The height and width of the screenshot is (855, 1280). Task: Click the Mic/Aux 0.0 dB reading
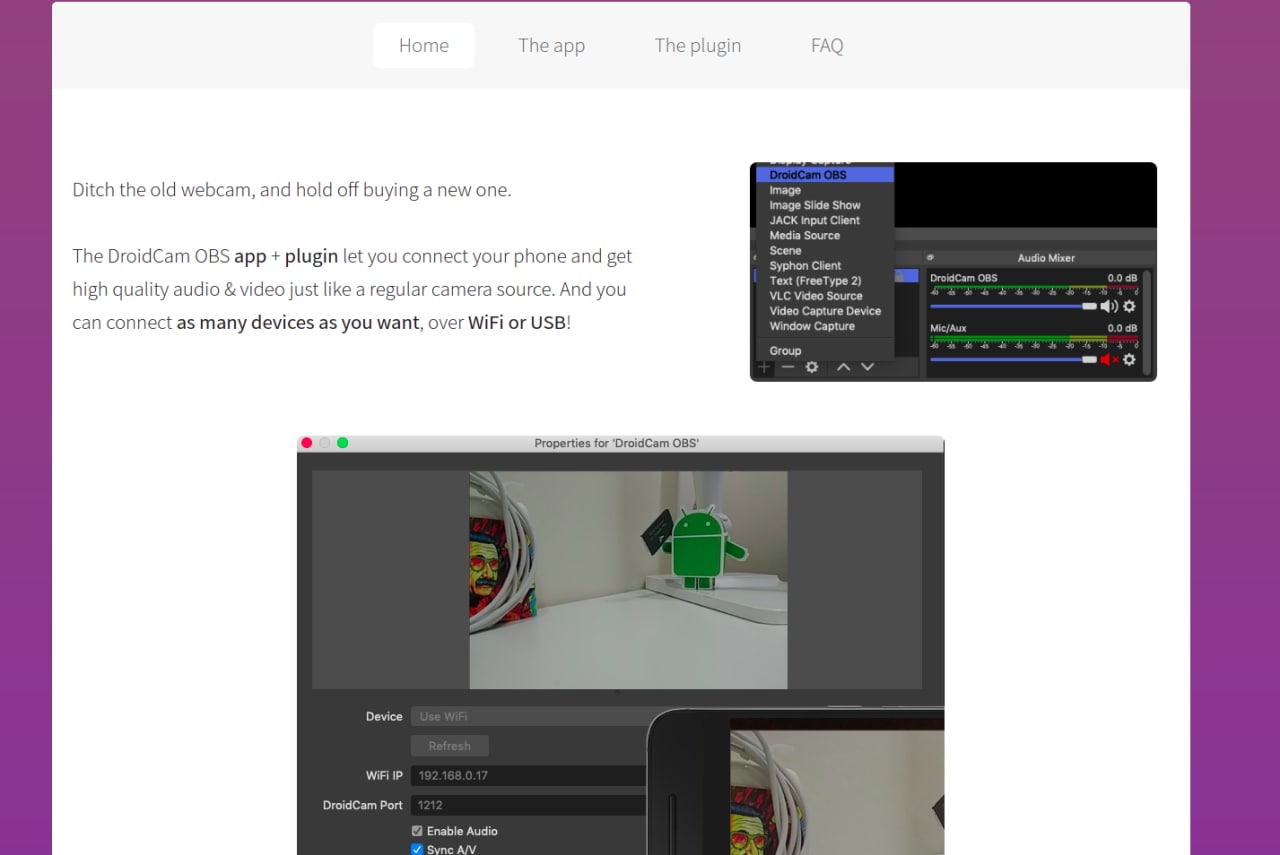tap(1122, 328)
